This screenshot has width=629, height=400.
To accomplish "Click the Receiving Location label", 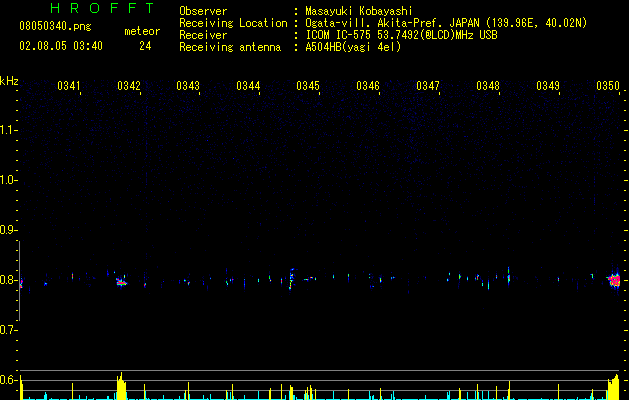I will (x=233, y=23).
